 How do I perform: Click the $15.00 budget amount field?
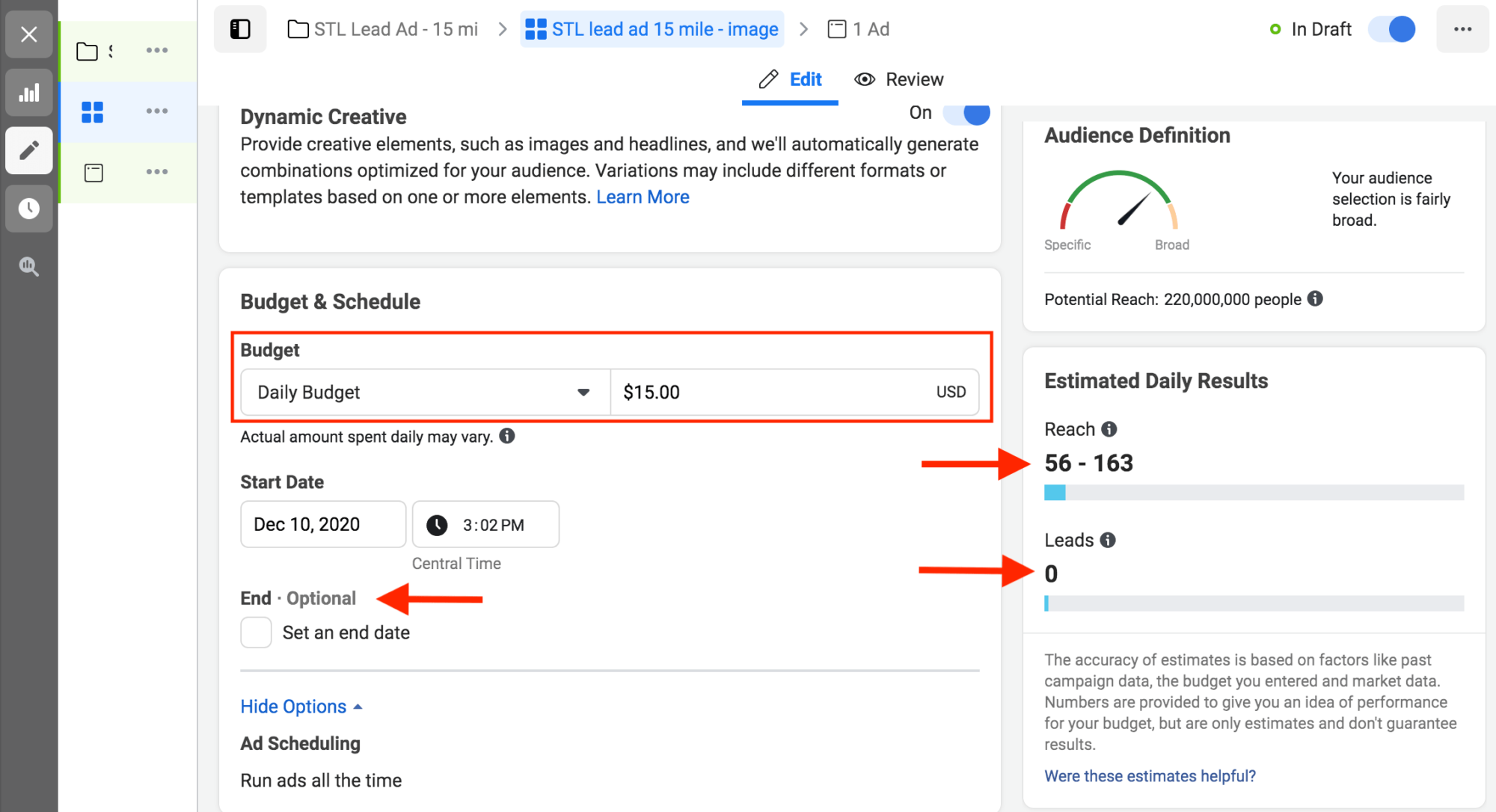pyautogui.click(x=770, y=393)
